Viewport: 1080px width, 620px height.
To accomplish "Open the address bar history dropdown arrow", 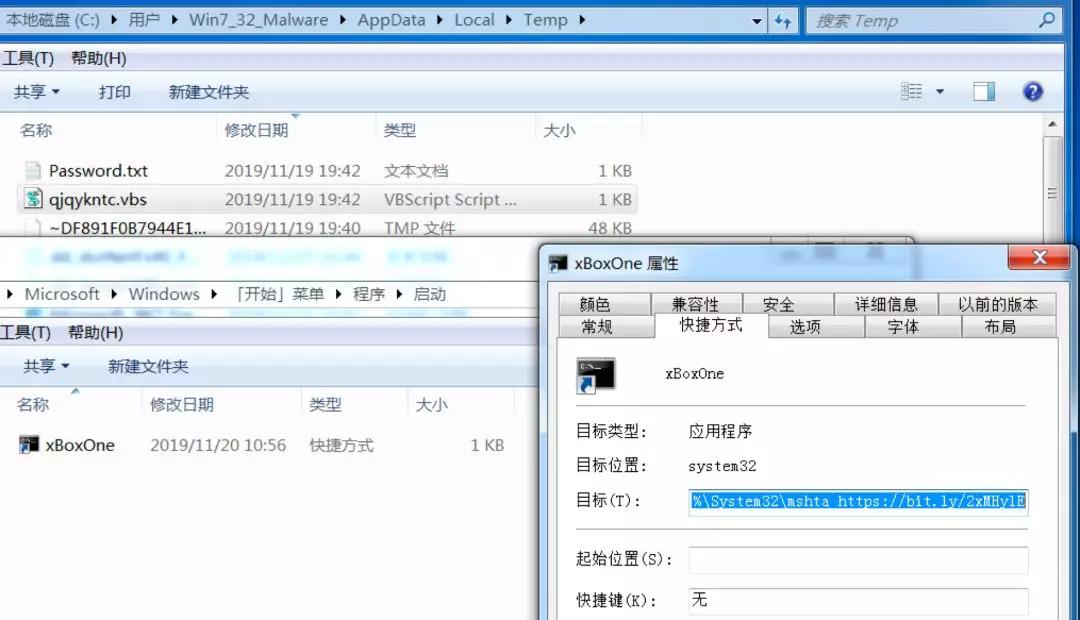I will pyautogui.click(x=758, y=19).
